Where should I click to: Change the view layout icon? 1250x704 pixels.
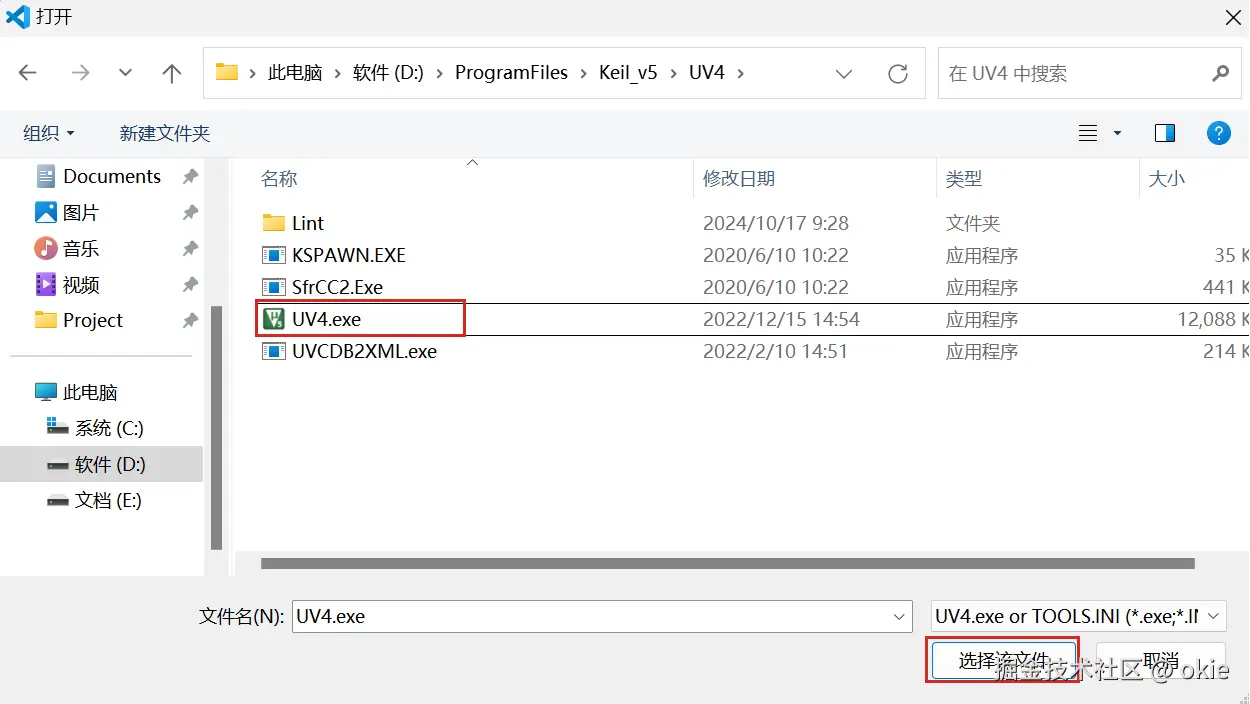(x=1088, y=133)
